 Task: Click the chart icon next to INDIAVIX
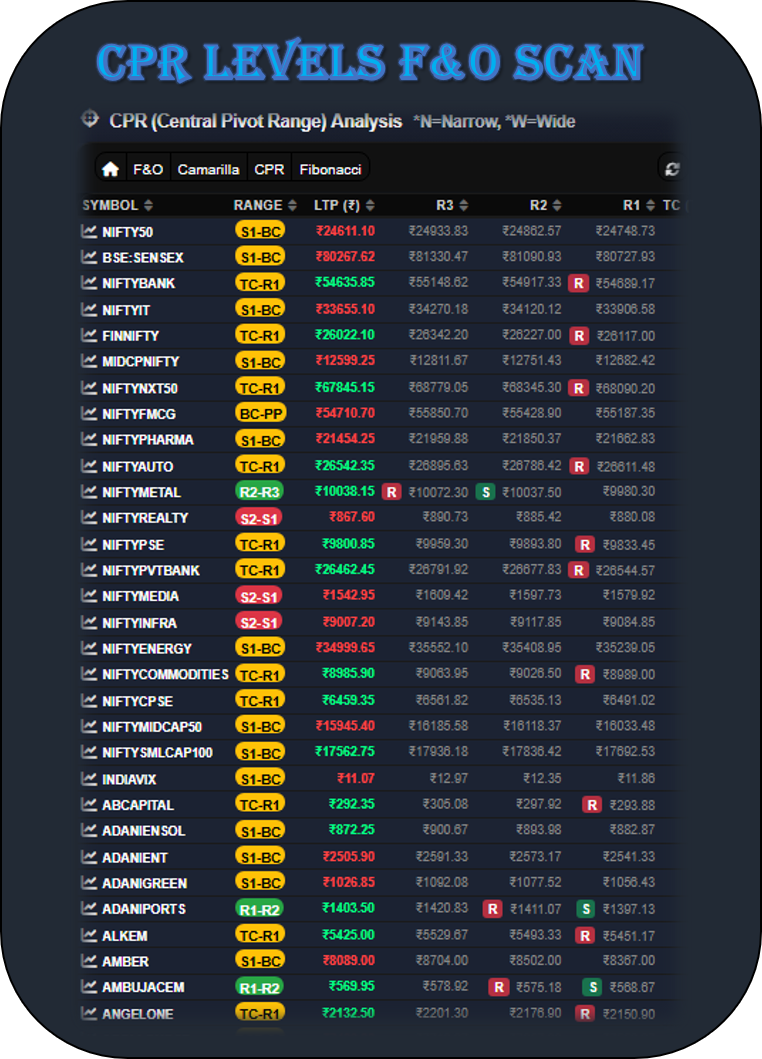(x=89, y=778)
